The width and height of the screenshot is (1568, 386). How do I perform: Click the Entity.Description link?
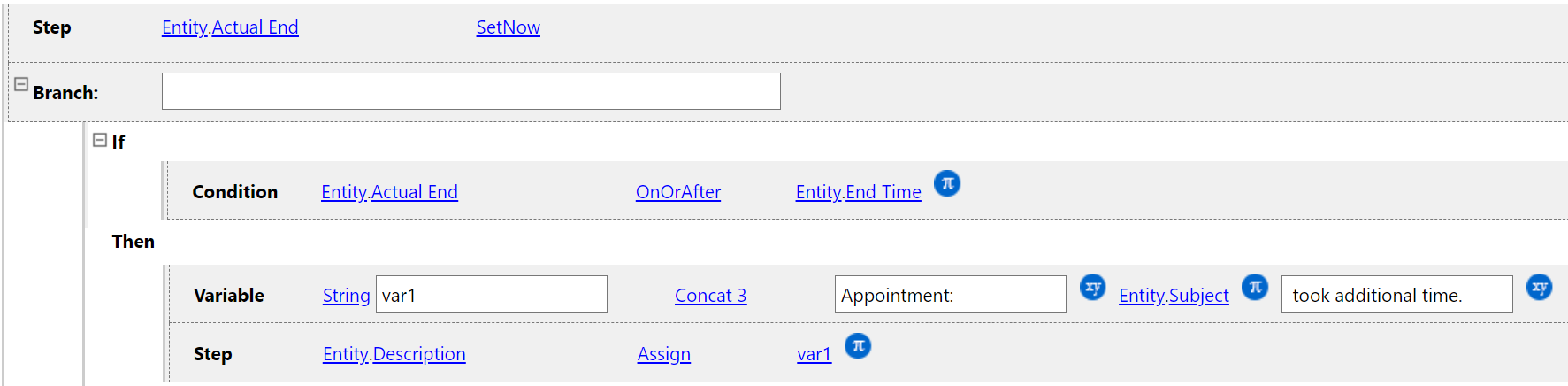pyautogui.click(x=394, y=354)
